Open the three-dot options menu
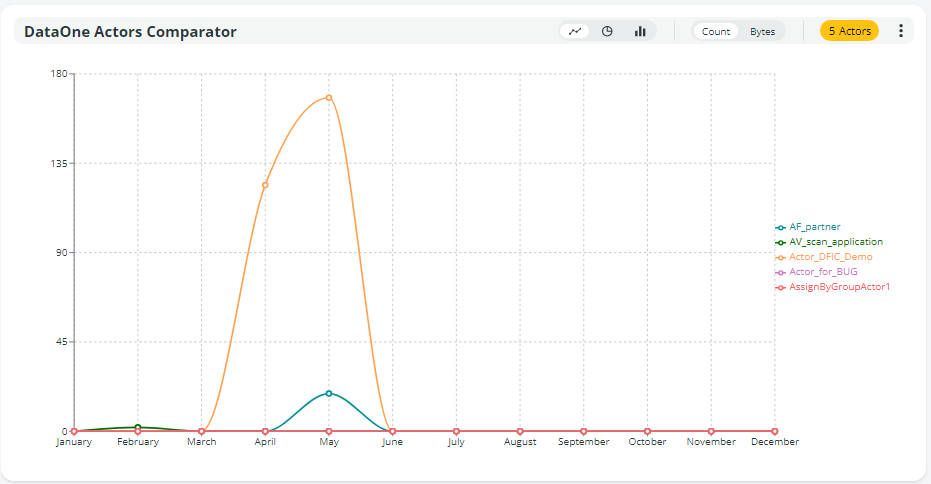Image resolution: width=931 pixels, height=484 pixels. click(900, 31)
